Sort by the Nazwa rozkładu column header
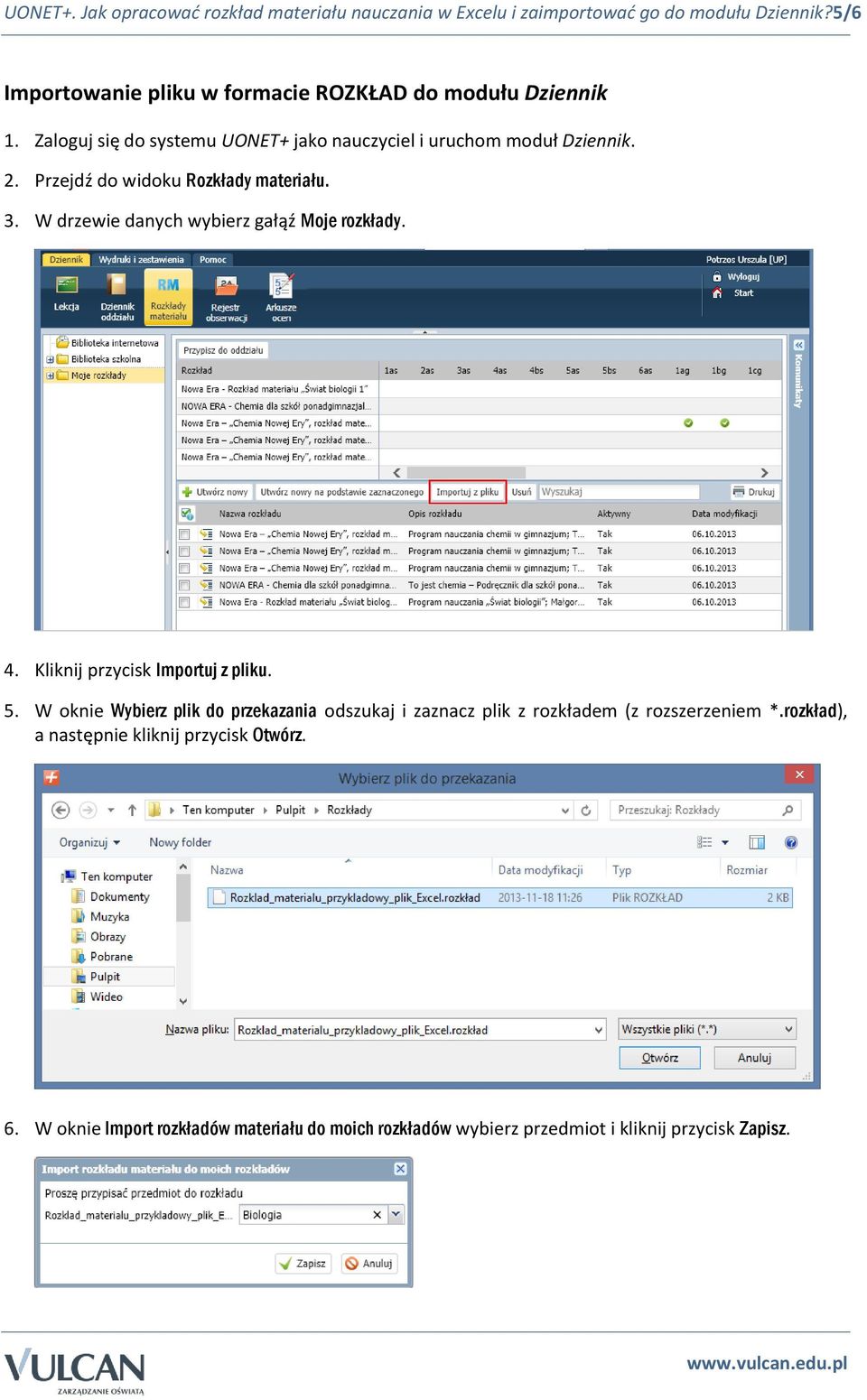 click(250, 514)
